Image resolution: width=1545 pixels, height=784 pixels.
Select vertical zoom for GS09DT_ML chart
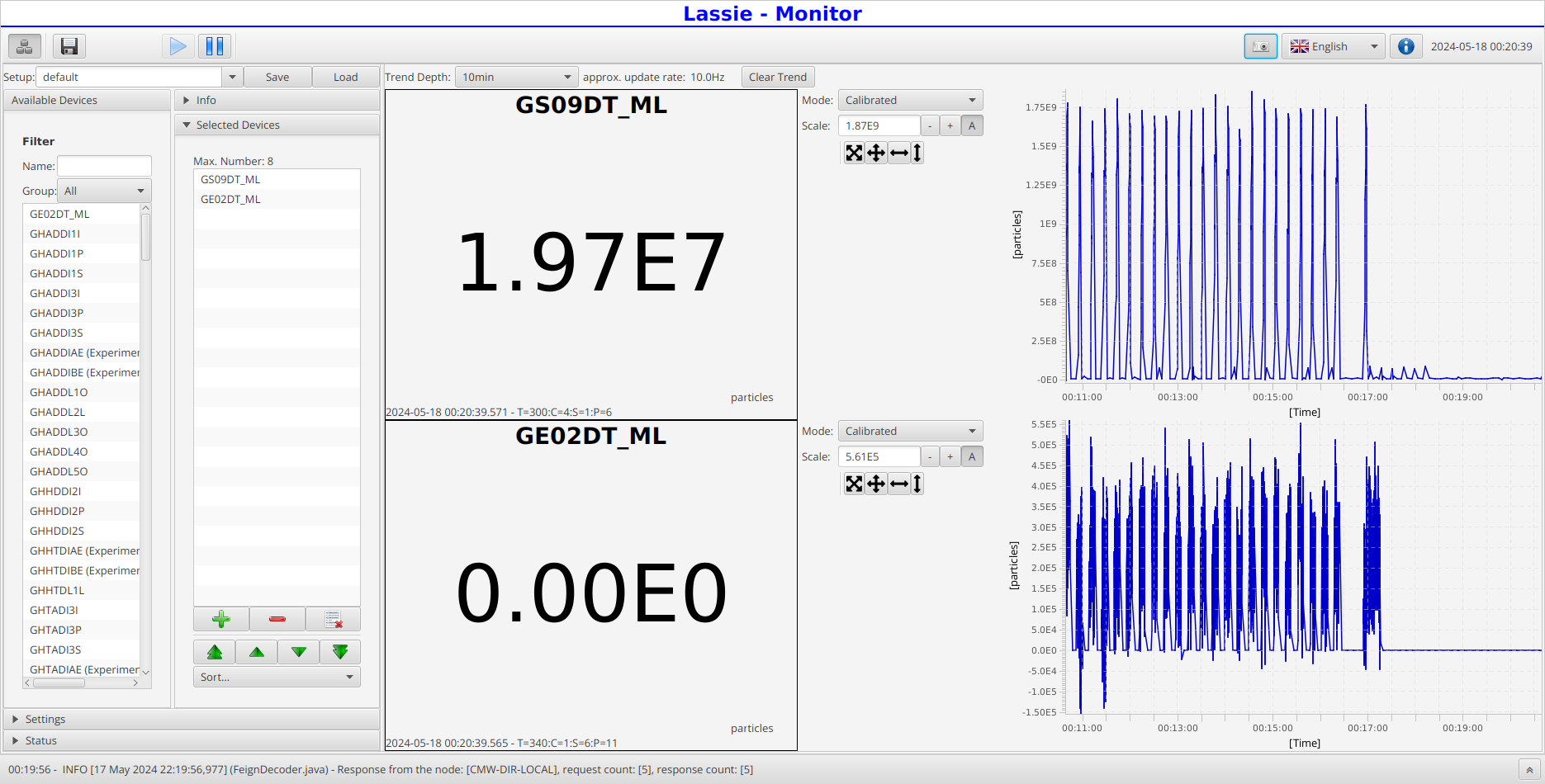917,153
